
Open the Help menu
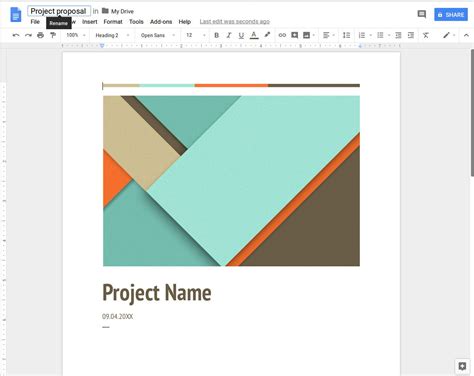point(185,22)
